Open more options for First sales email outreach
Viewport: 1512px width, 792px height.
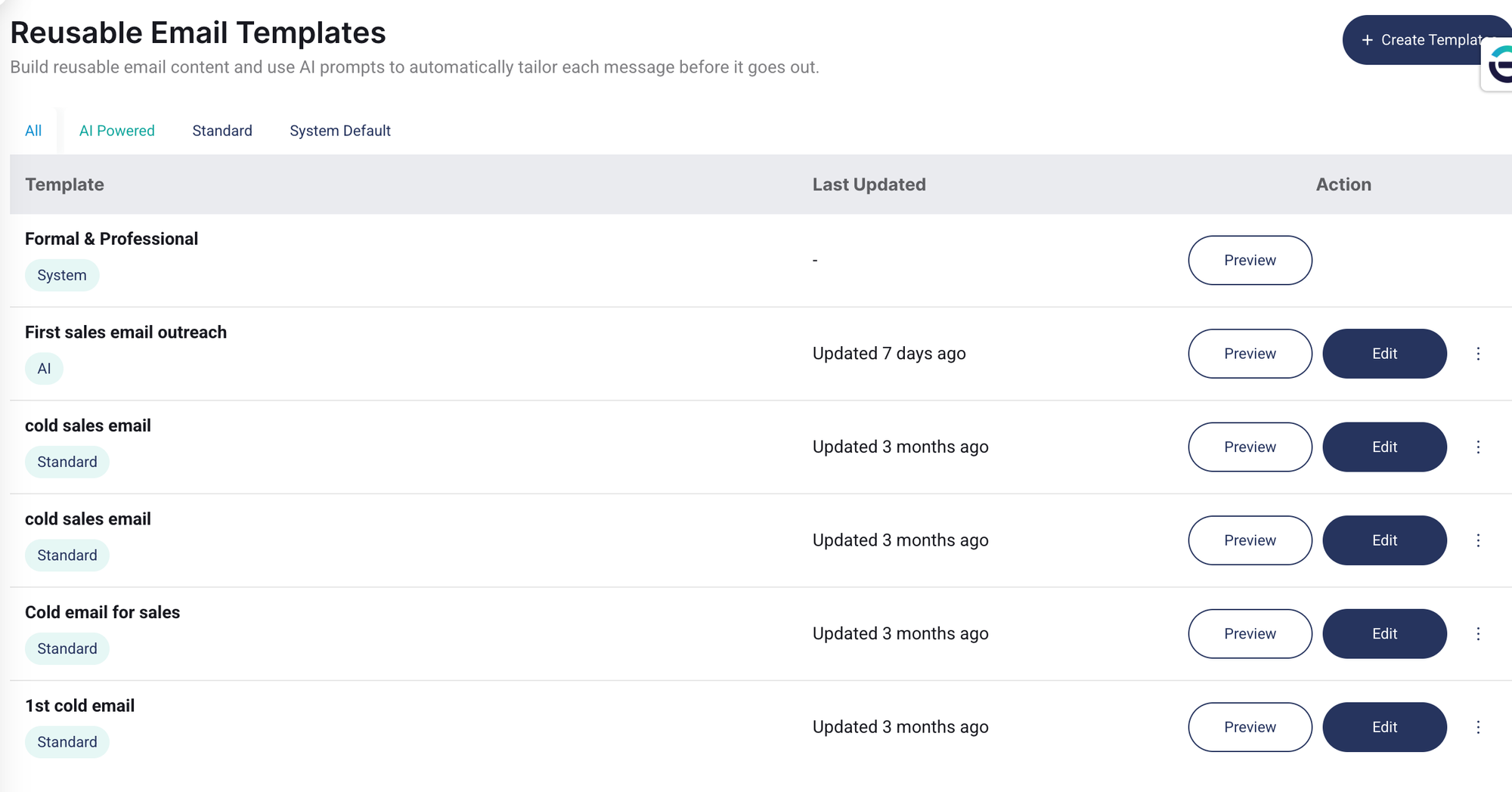click(x=1478, y=354)
